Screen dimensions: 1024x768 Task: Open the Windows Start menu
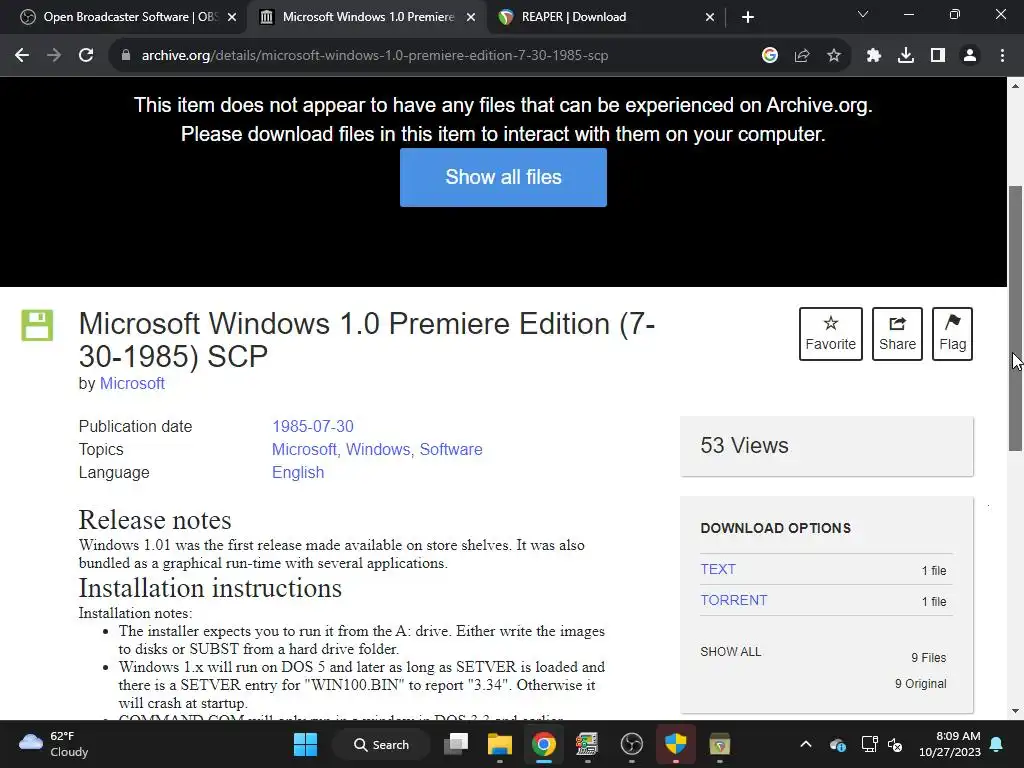click(305, 744)
